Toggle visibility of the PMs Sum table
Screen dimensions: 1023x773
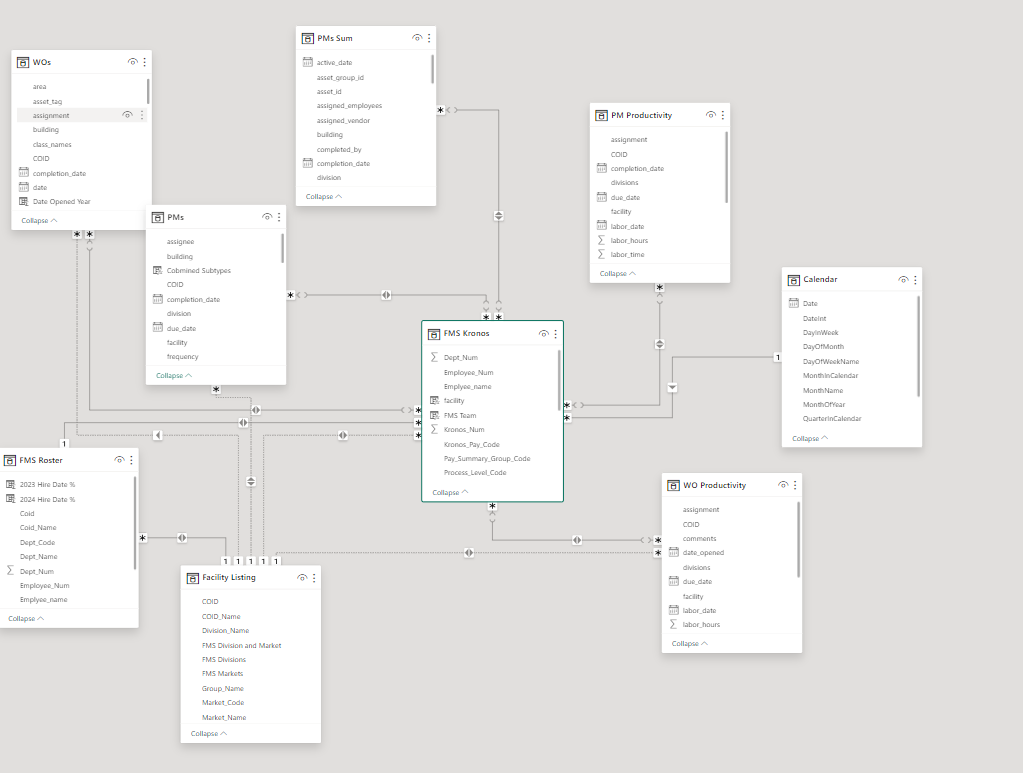click(x=417, y=38)
